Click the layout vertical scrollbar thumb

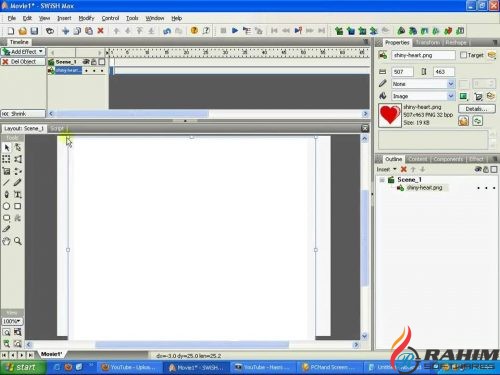(x=365, y=237)
